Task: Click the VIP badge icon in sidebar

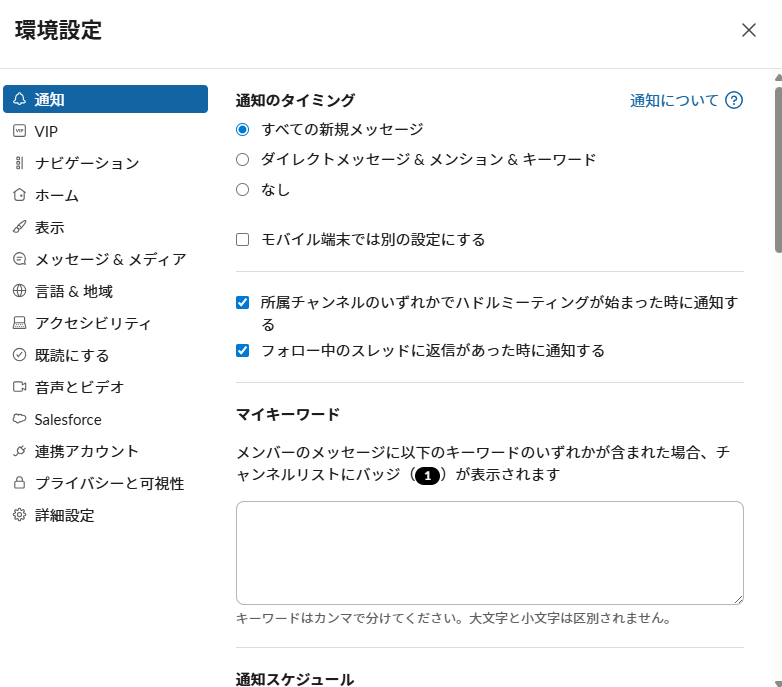Action: 19,131
